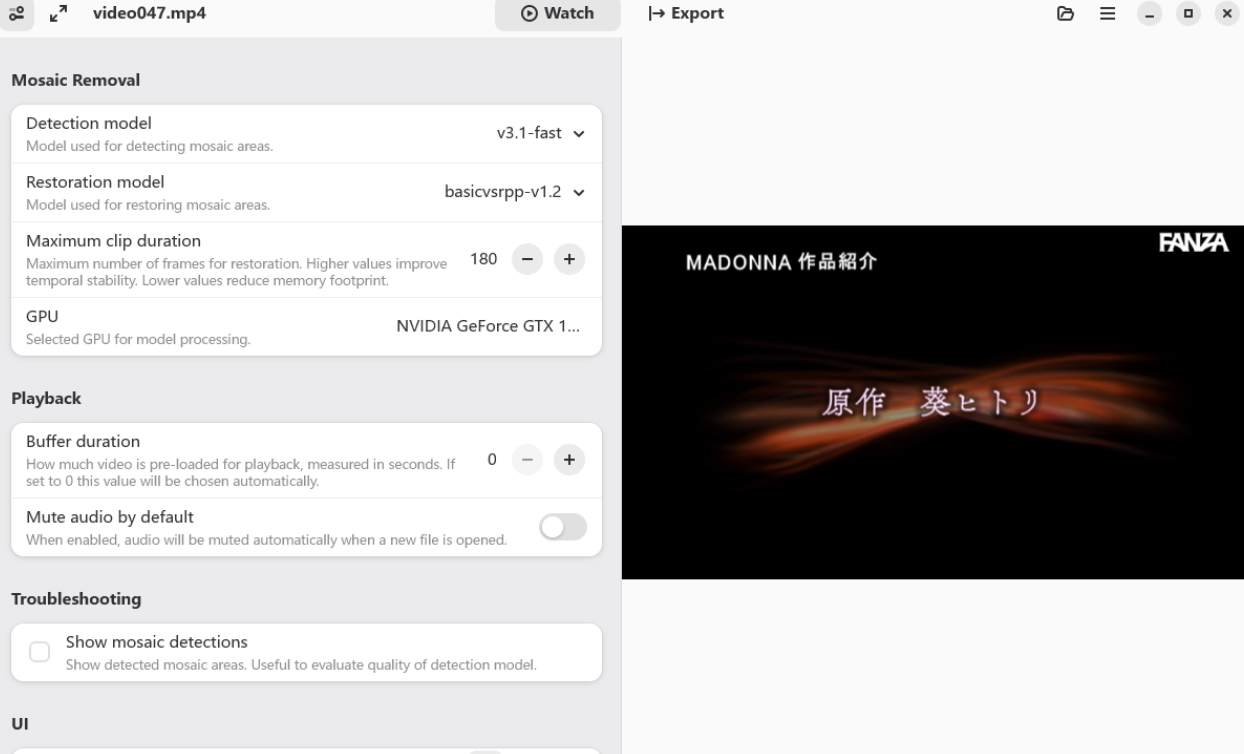Click the video preview frame
Screen dimensions: 1244x754
932,402
